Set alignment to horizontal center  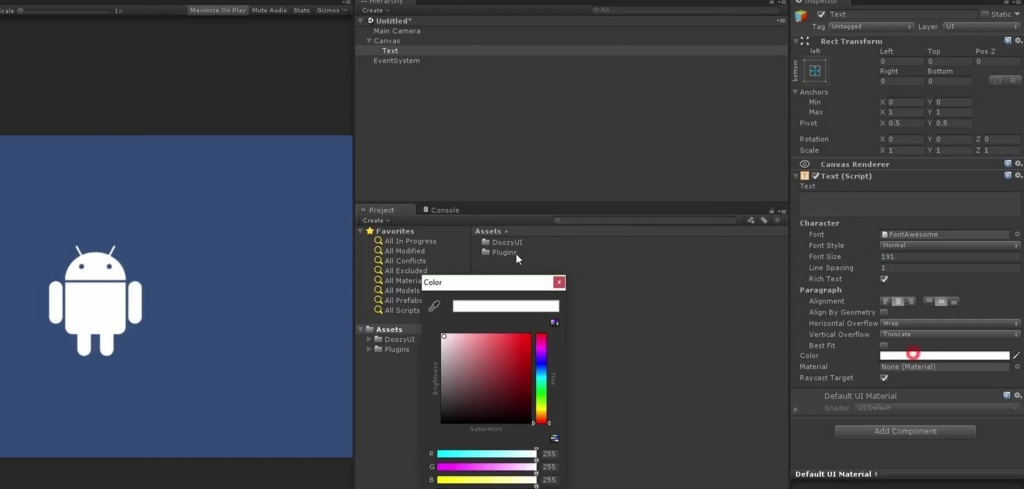pos(898,302)
